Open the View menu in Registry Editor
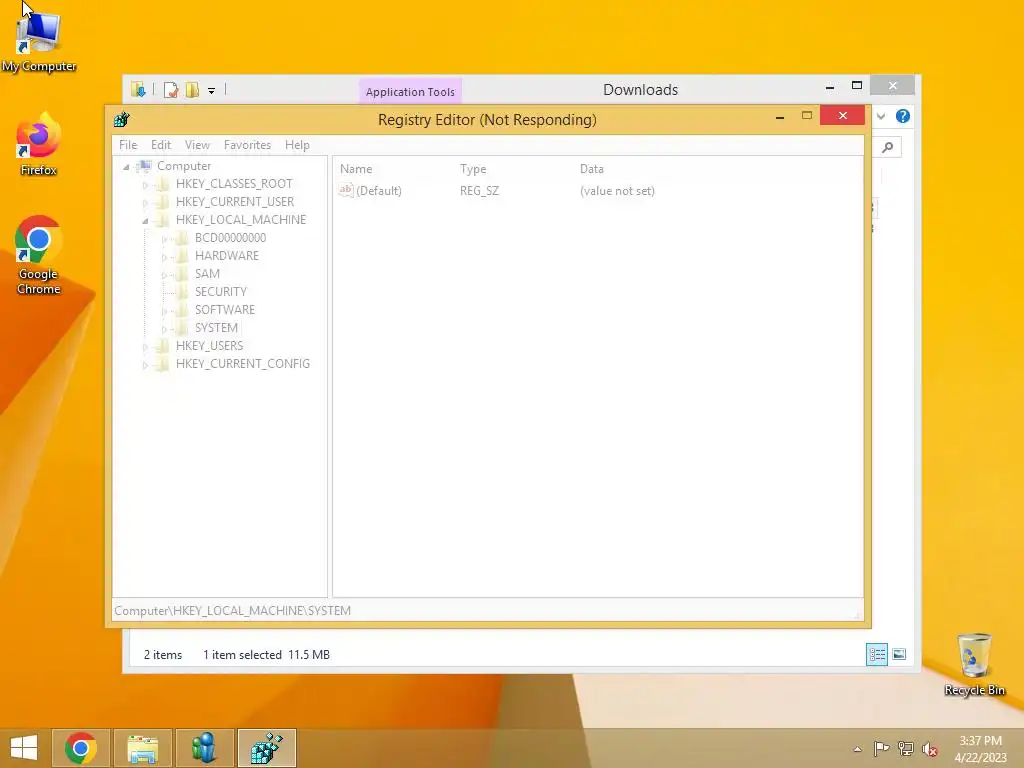The width and height of the screenshot is (1024, 768). coord(197,145)
